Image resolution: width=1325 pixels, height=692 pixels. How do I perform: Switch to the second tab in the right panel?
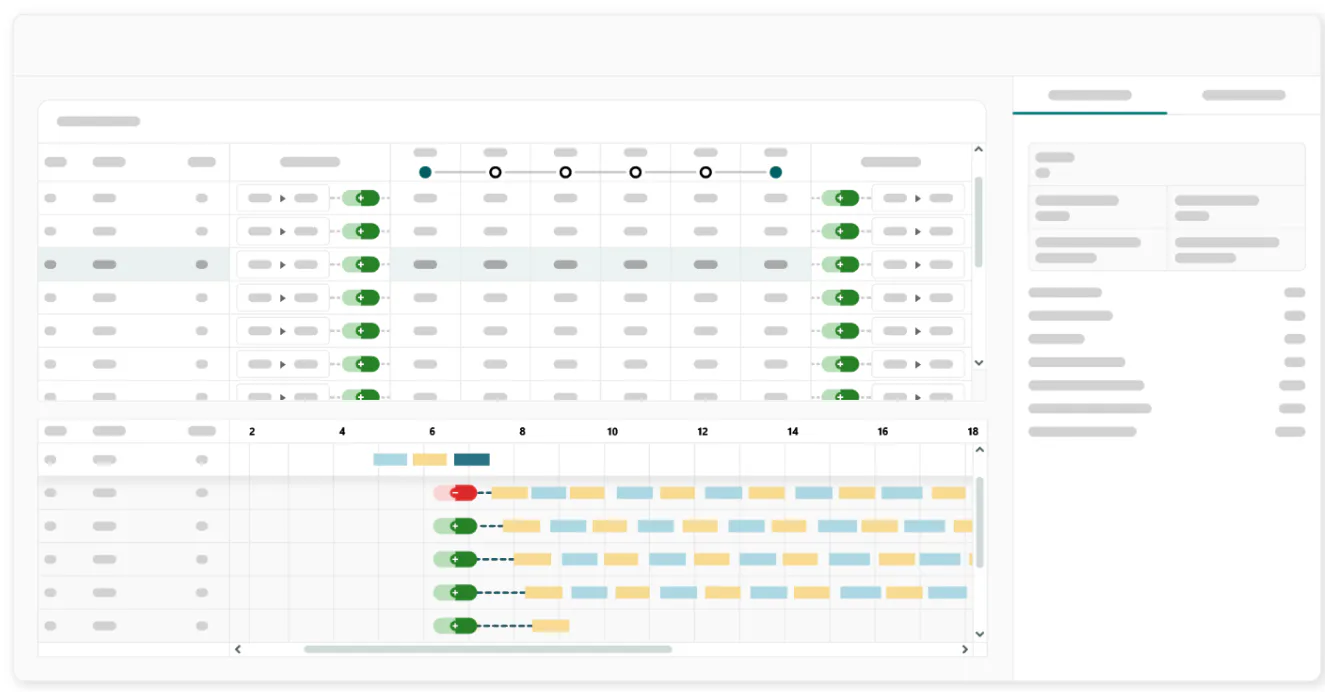(1244, 96)
